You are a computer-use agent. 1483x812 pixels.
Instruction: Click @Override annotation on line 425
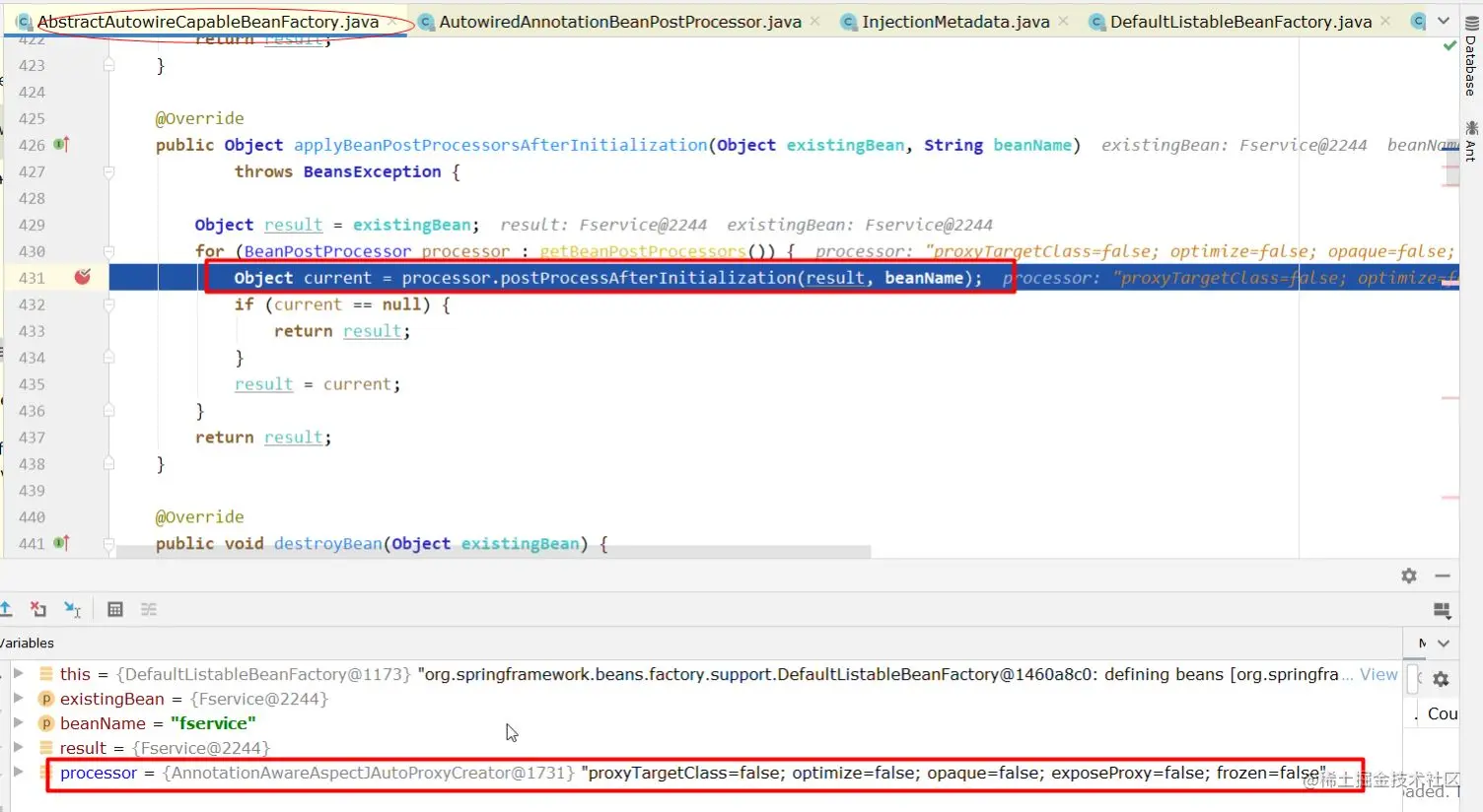199,118
